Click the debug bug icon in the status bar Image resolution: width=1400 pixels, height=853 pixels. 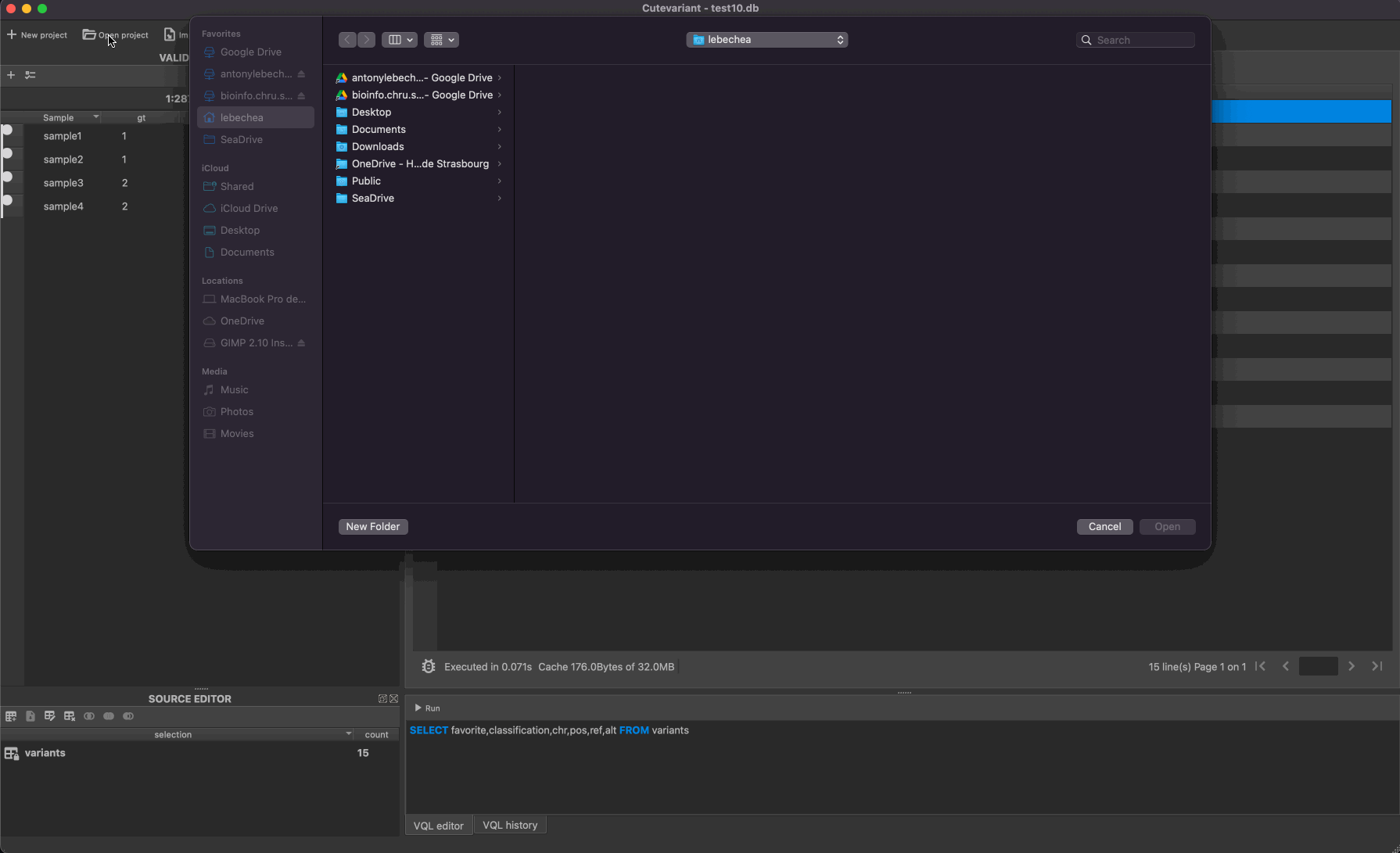(429, 665)
